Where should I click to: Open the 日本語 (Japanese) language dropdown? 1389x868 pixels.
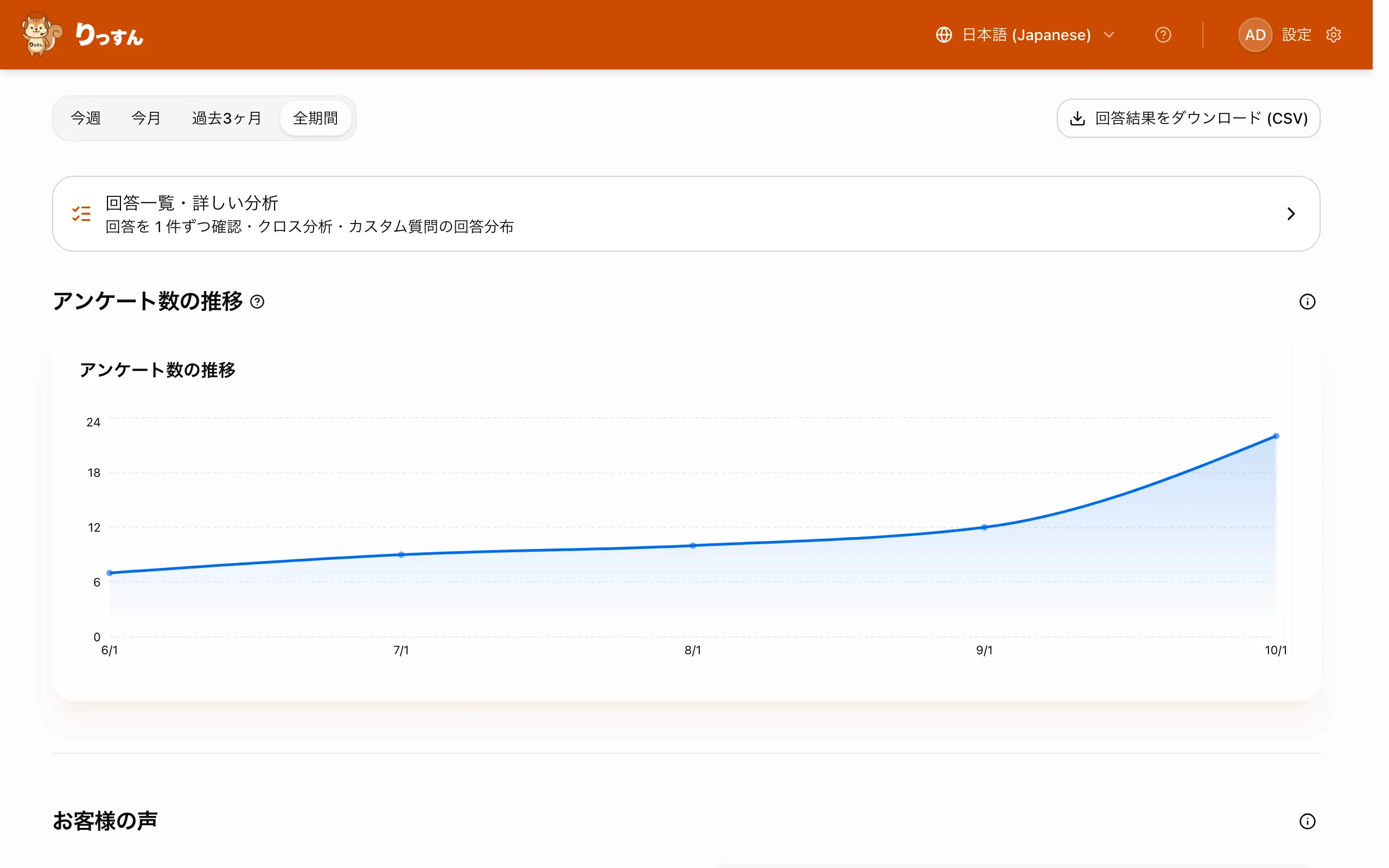tap(1025, 35)
